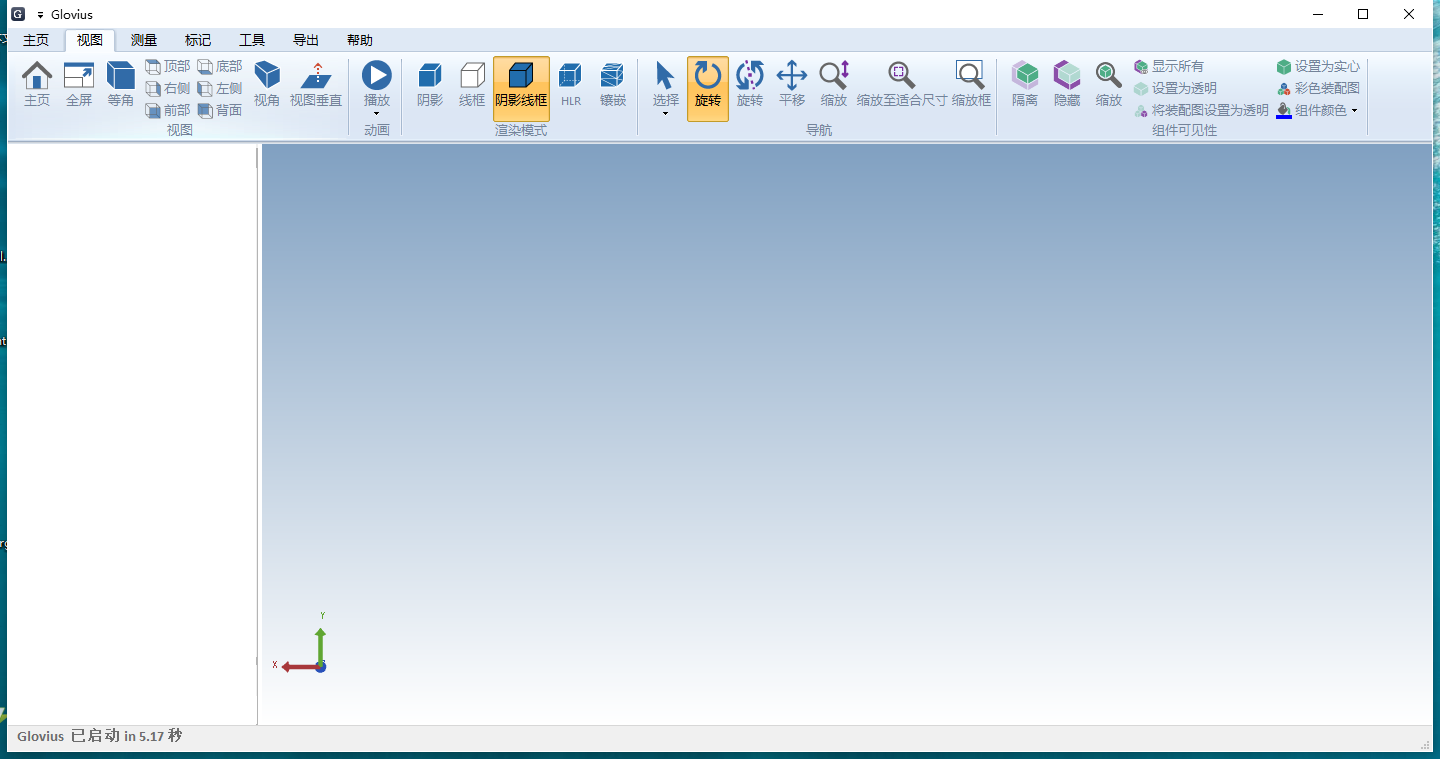Open the 播放 dropdown arrow
Viewport: 1440px width, 759px height.
tap(377, 114)
